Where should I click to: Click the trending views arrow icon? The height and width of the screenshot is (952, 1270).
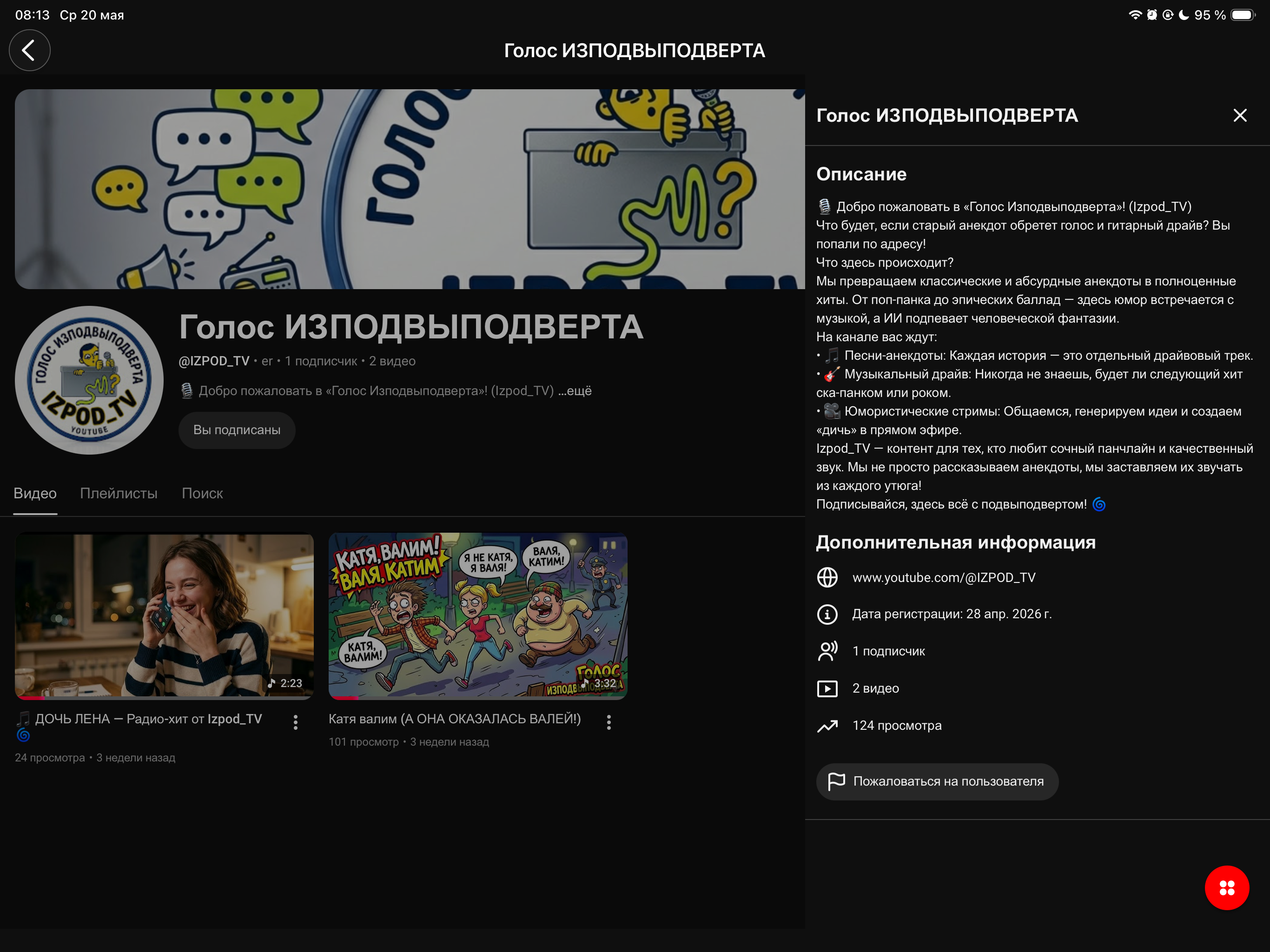[827, 726]
